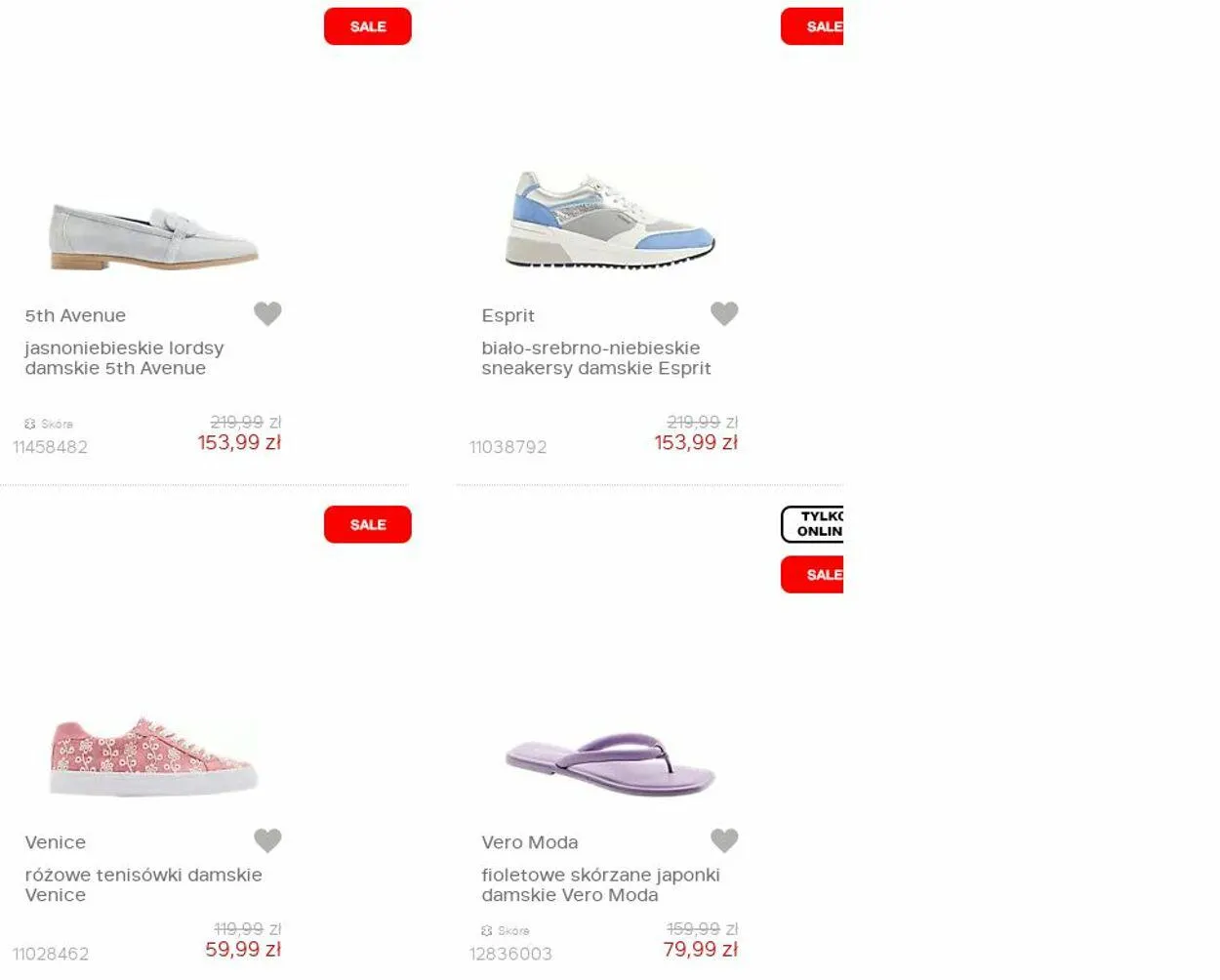Viewport: 1220px width, 980px height.
Task: Click SALE badge above 5th Avenue loafers
Action: coord(368,26)
